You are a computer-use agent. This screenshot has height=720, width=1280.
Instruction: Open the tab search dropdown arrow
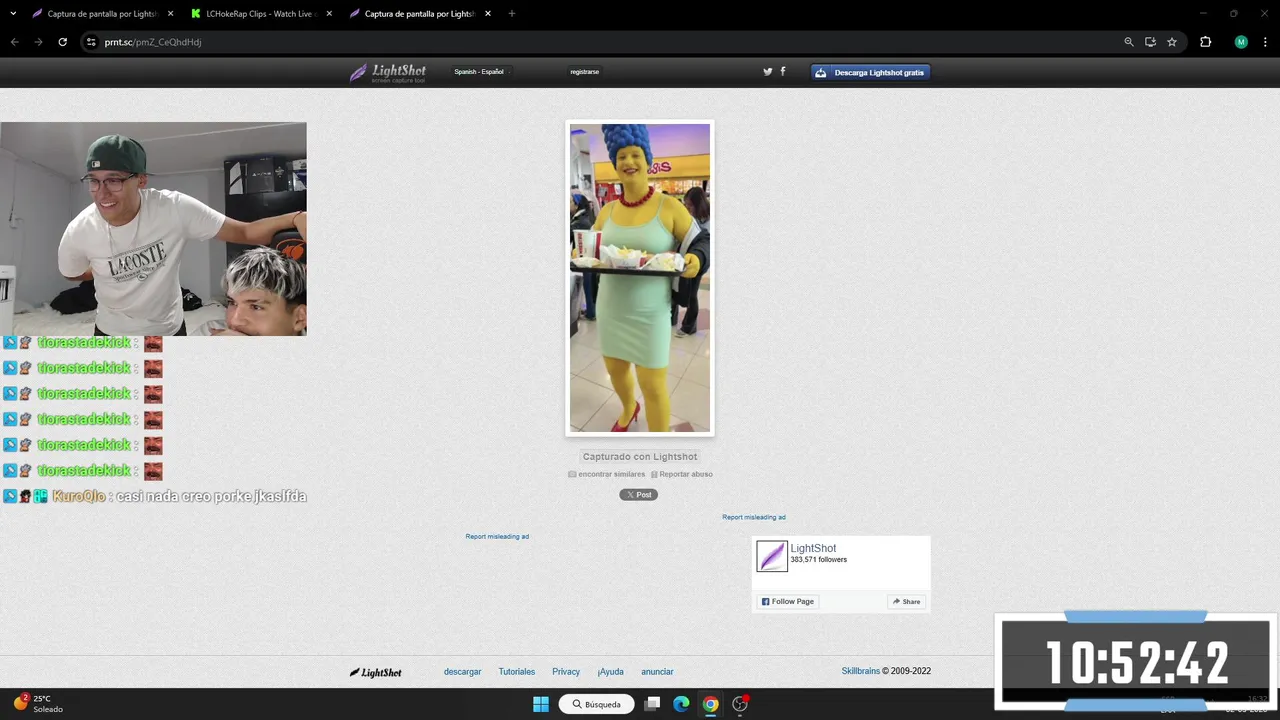(13, 14)
